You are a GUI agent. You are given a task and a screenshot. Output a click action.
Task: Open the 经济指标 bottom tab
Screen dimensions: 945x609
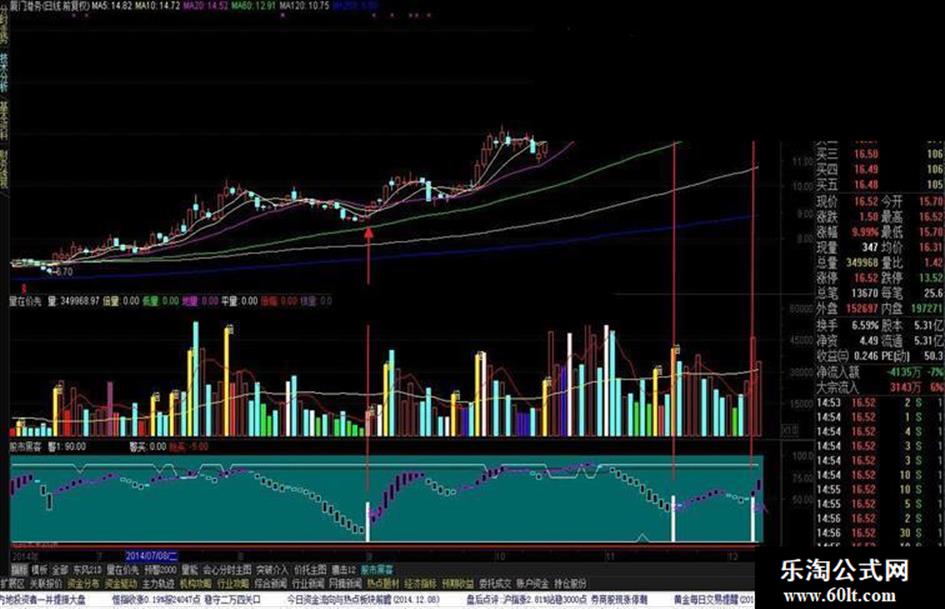tap(421, 584)
